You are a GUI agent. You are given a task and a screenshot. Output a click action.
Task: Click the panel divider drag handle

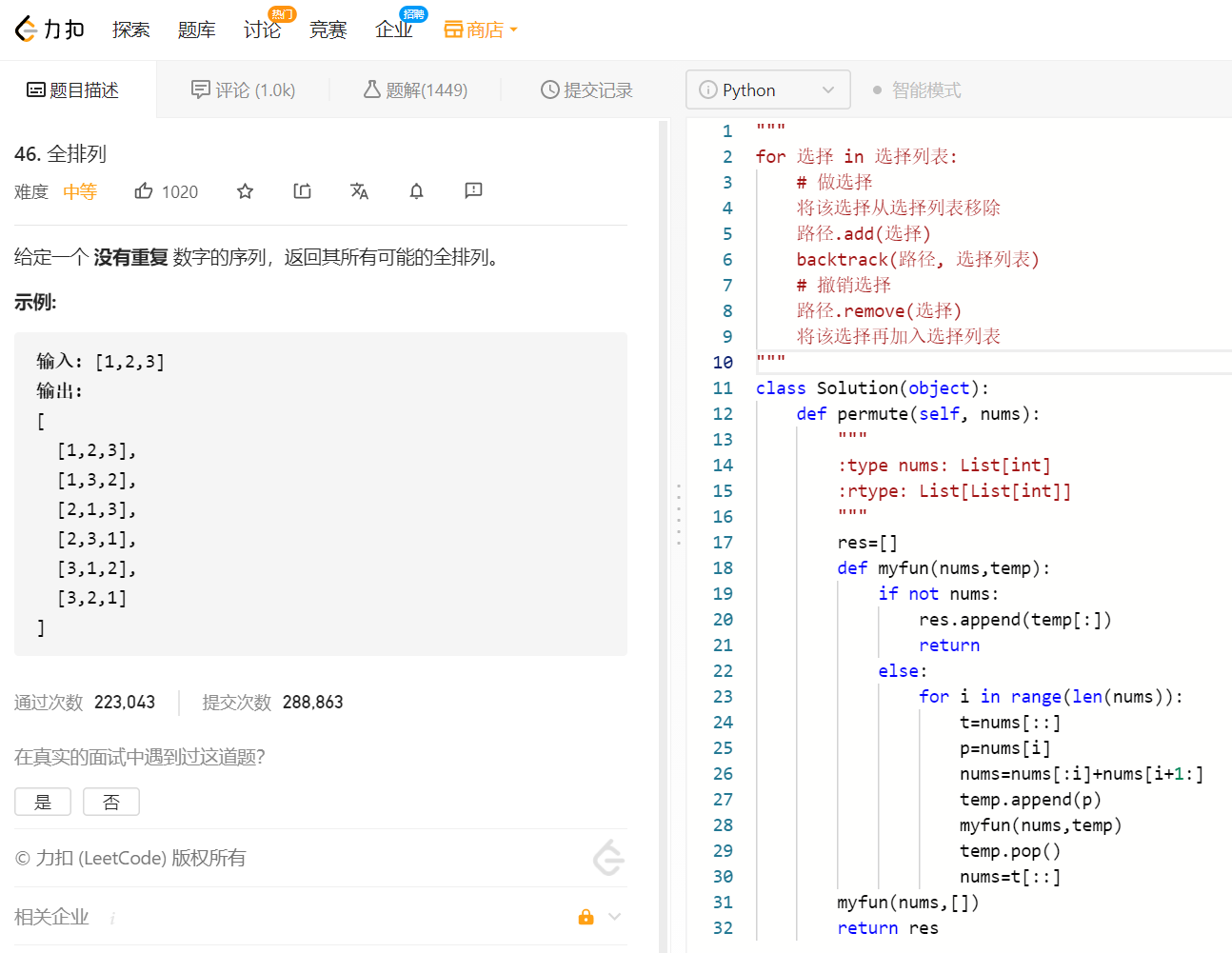[678, 514]
